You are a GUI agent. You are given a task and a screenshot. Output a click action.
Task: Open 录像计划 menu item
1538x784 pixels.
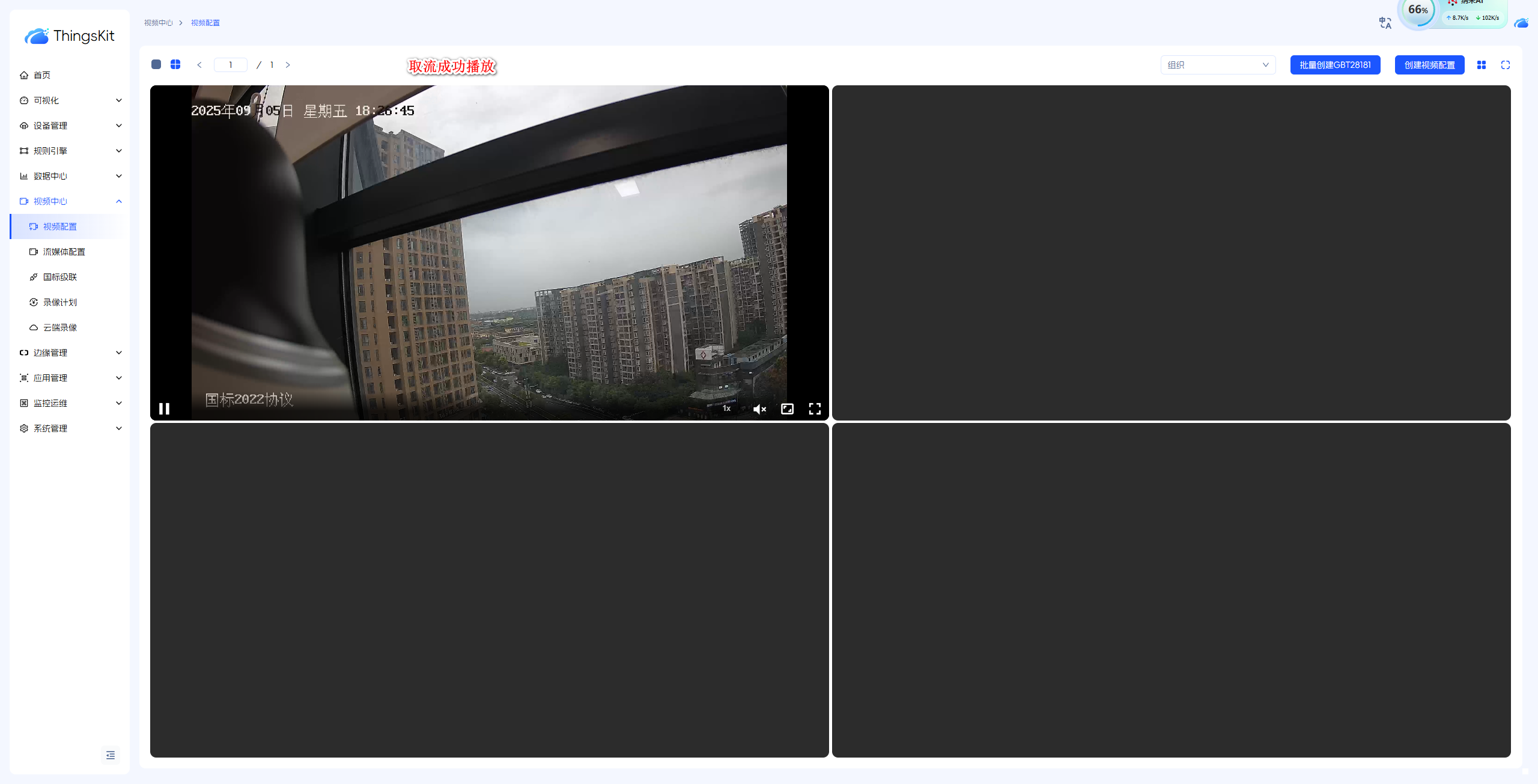[60, 302]
